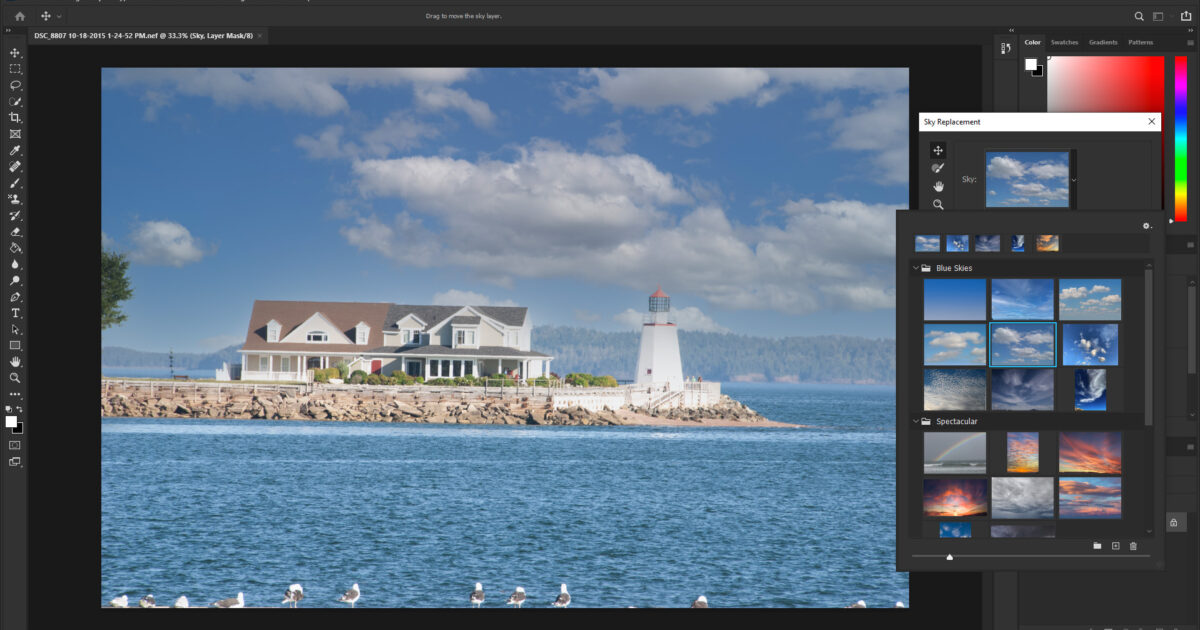Viewport: 1200px width, 630px height.
Task: Select the Move tool in the toolbar
Action: [x=15, y=53]
